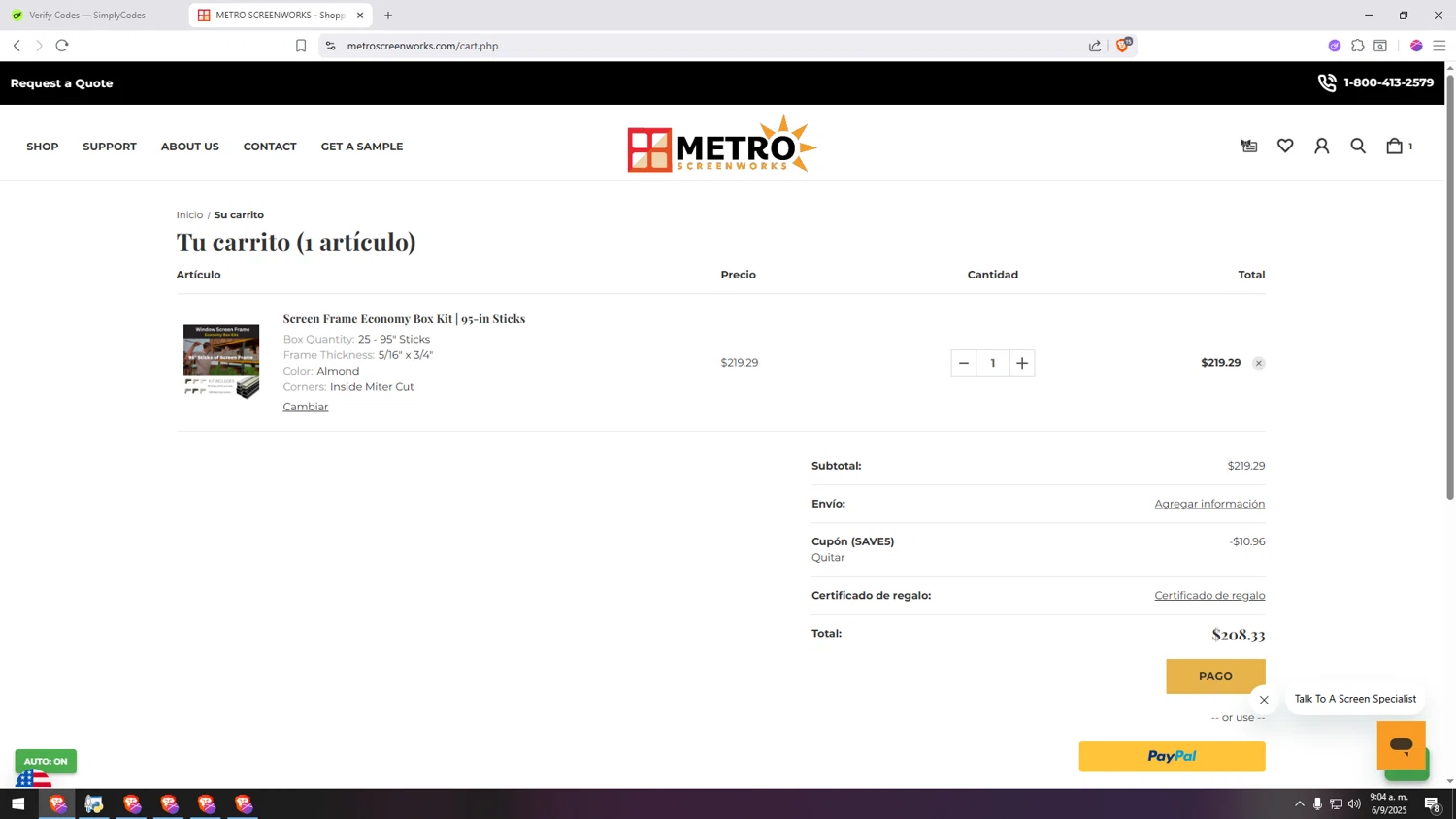Show hidden system tray icons chevron

pyautogui.click(x=1299, y=804)
